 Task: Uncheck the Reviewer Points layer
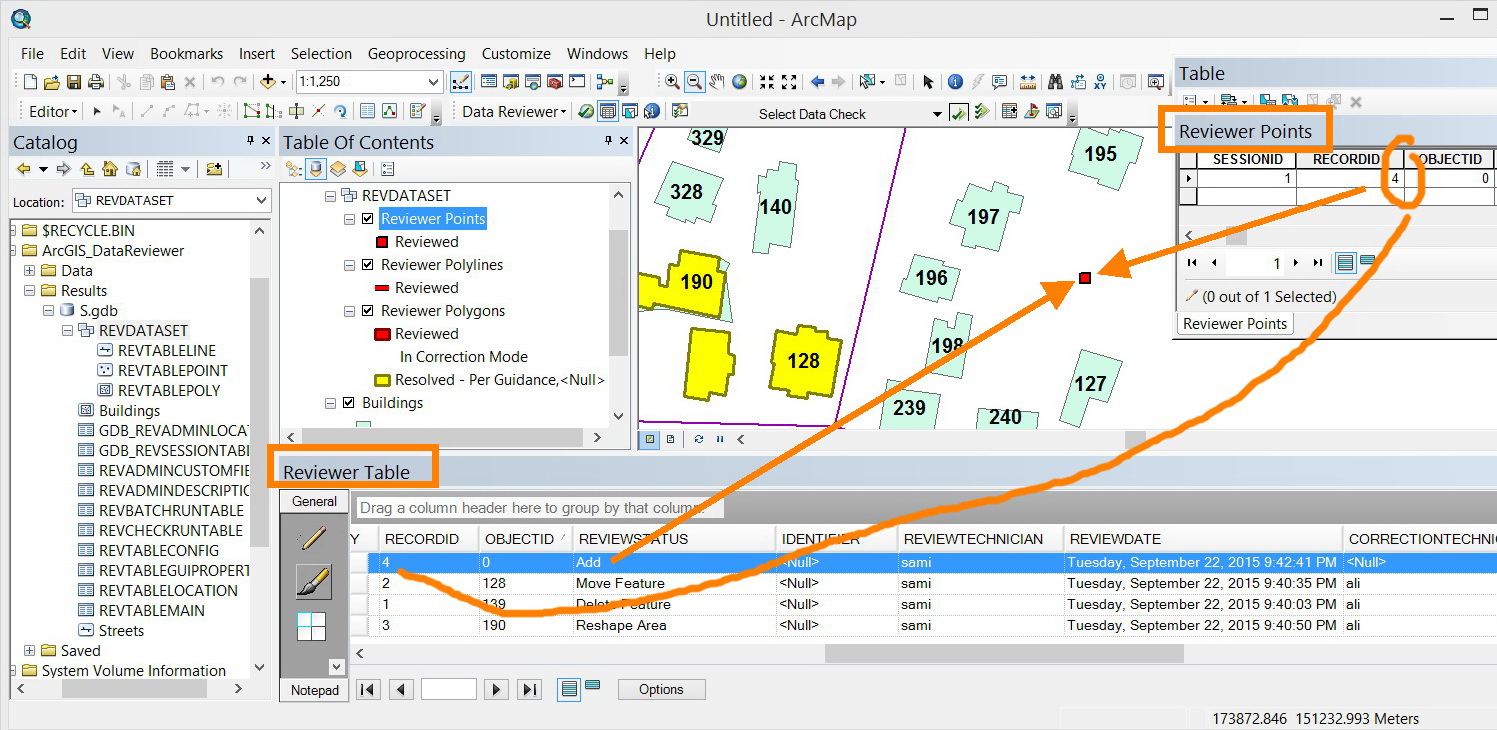point(368,219)
